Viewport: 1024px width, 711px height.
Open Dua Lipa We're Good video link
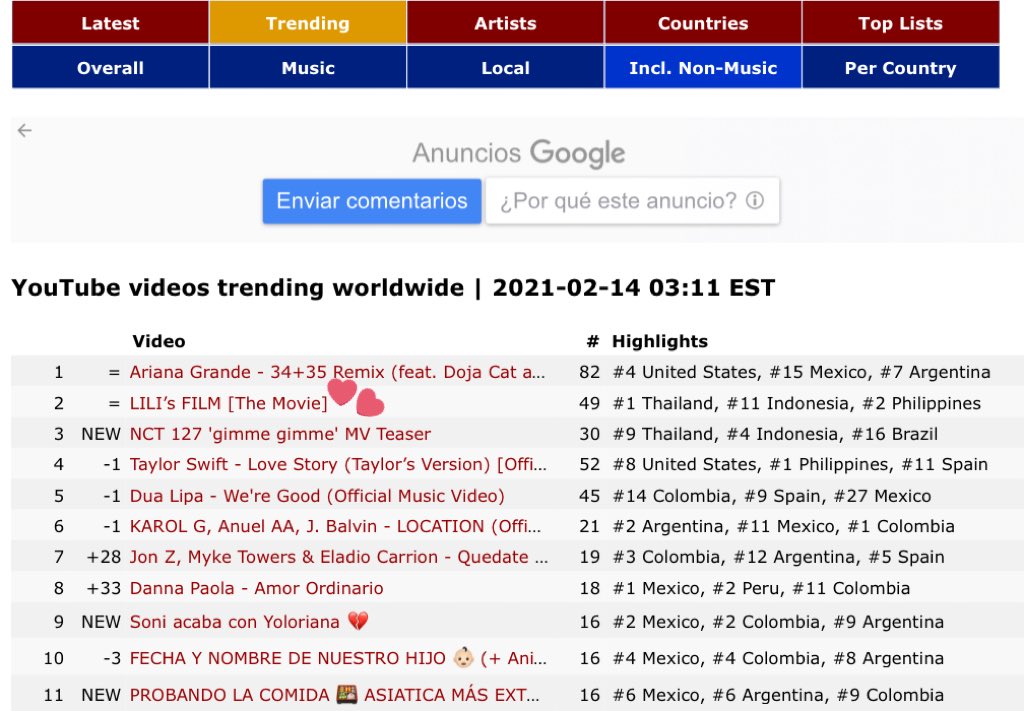pos(317,496)
